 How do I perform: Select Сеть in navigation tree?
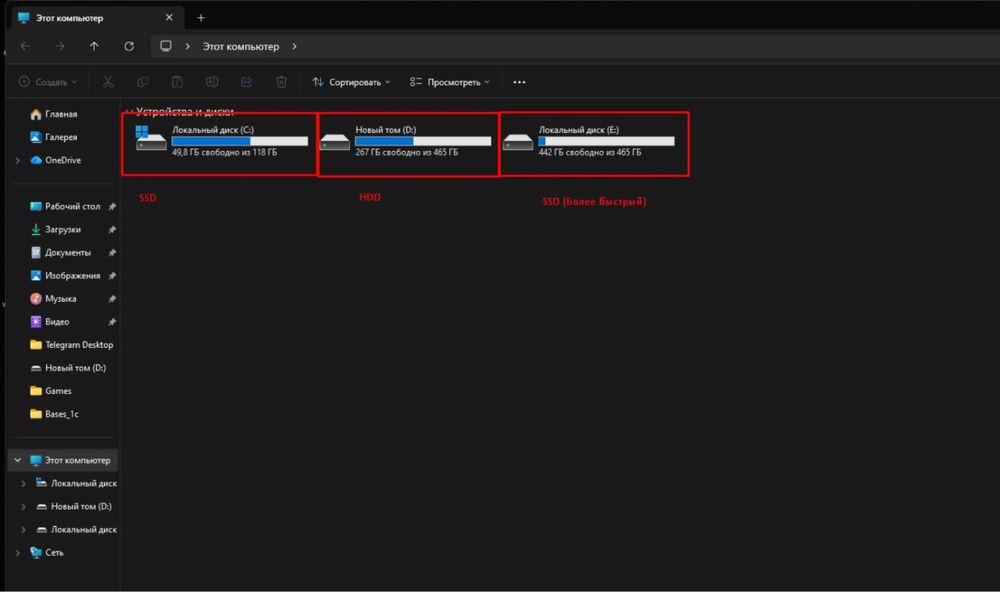(54, 552)
